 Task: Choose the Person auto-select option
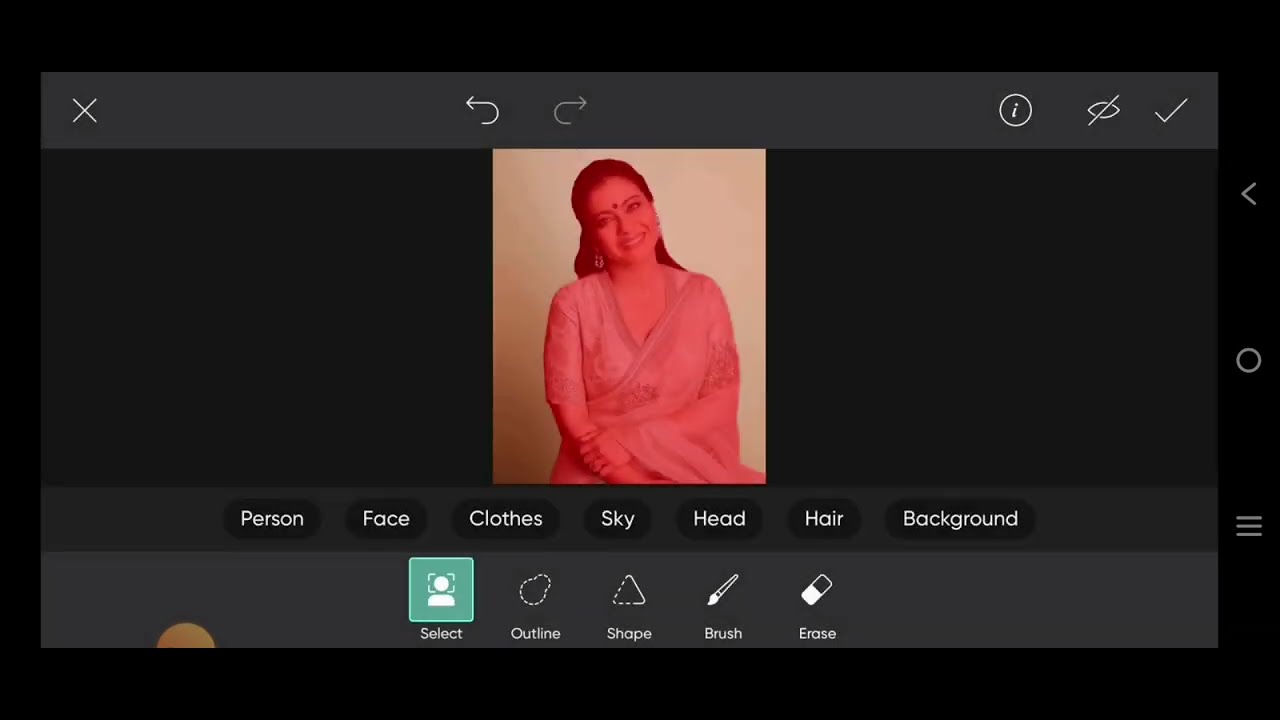click(x=272, y=518)
